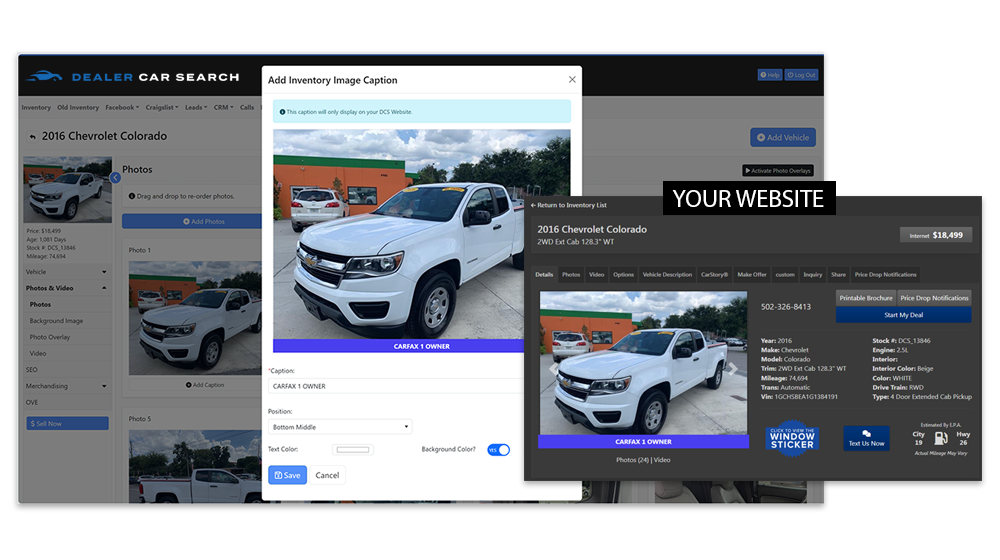
Task: Switch to the CarStory tab
Action: pyautogui.click(x=714, y=275)
